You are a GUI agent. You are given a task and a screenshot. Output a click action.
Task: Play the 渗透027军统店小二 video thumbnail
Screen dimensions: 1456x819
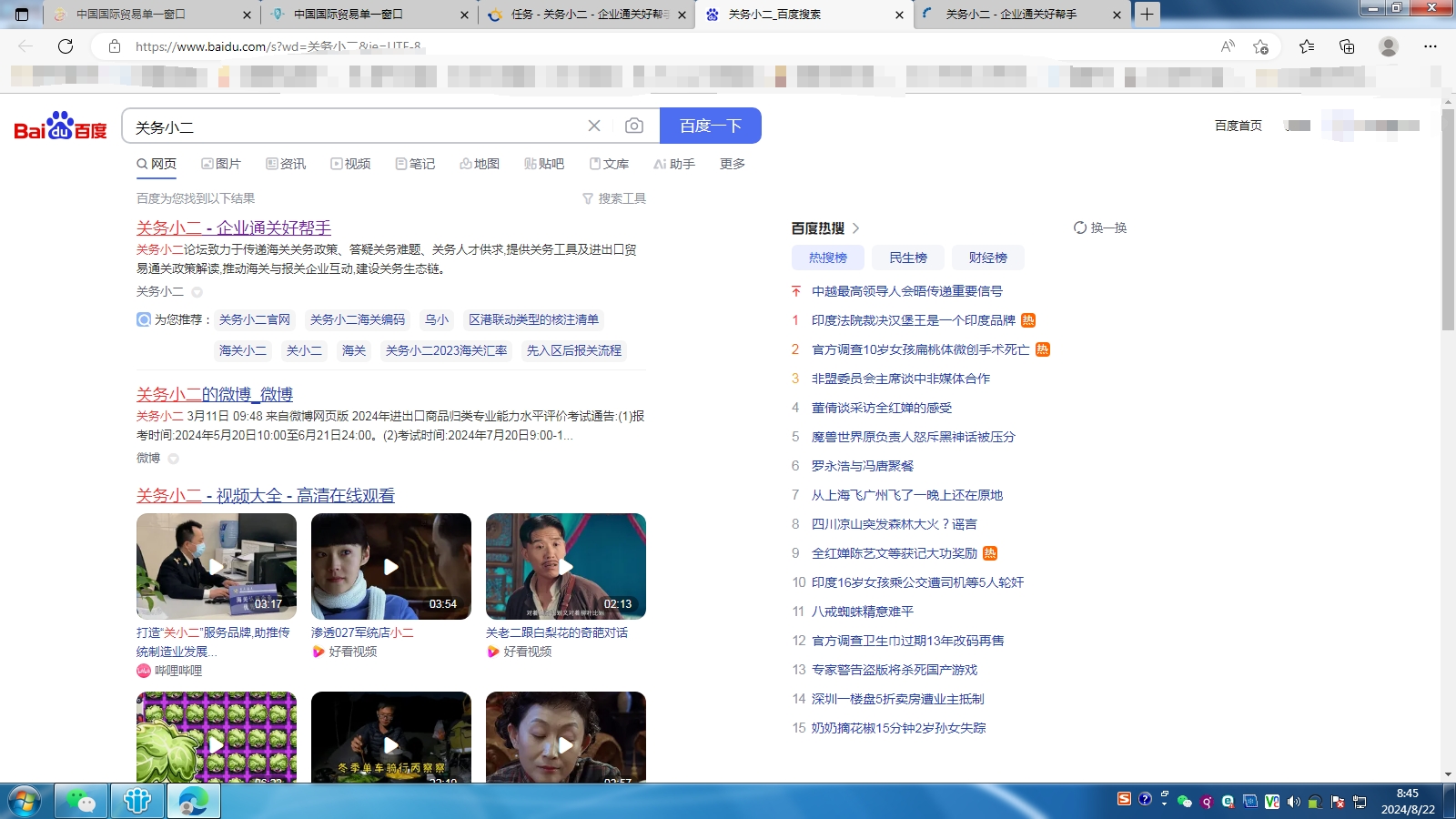tap(391, 566)
